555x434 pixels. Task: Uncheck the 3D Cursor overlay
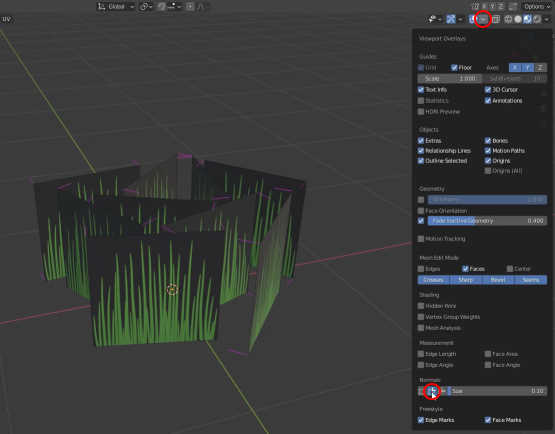pyautogui.click(x=488, y=90)
